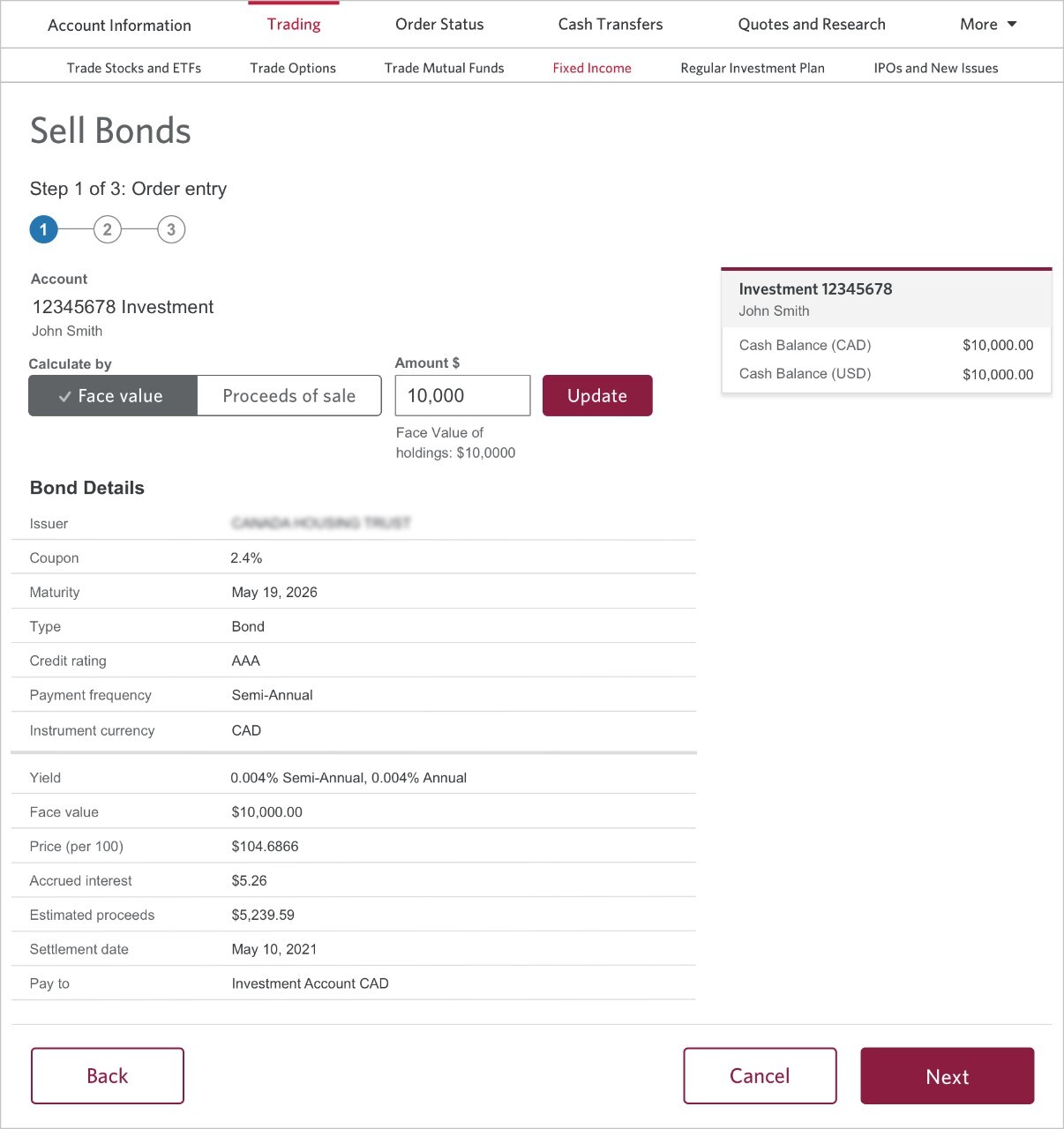
Task: Click the Next button
Action: pyautogui.click(x=948, y=1076)
